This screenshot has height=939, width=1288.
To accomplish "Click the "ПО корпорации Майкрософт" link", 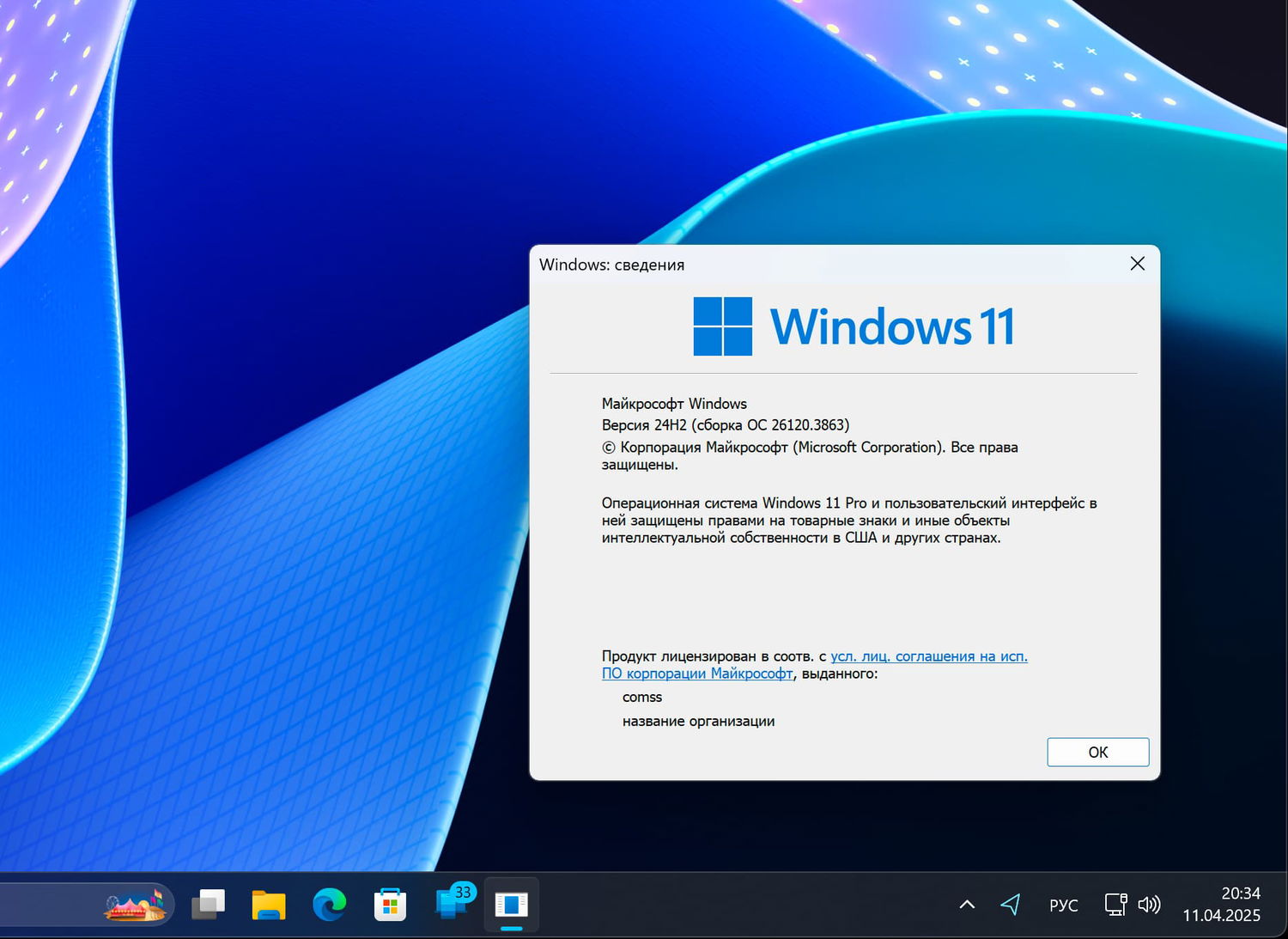I will point(696,674).
